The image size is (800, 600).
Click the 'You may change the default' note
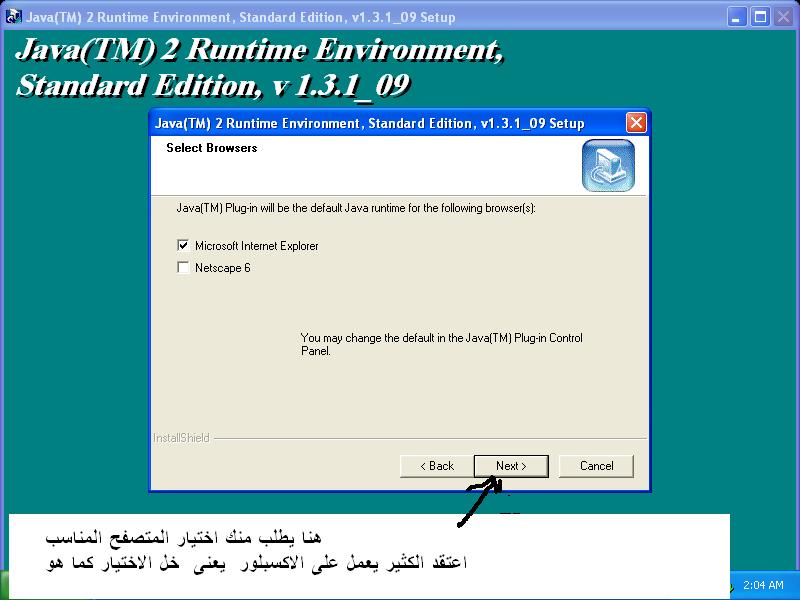pyautogui.click(x=441, y=344)
